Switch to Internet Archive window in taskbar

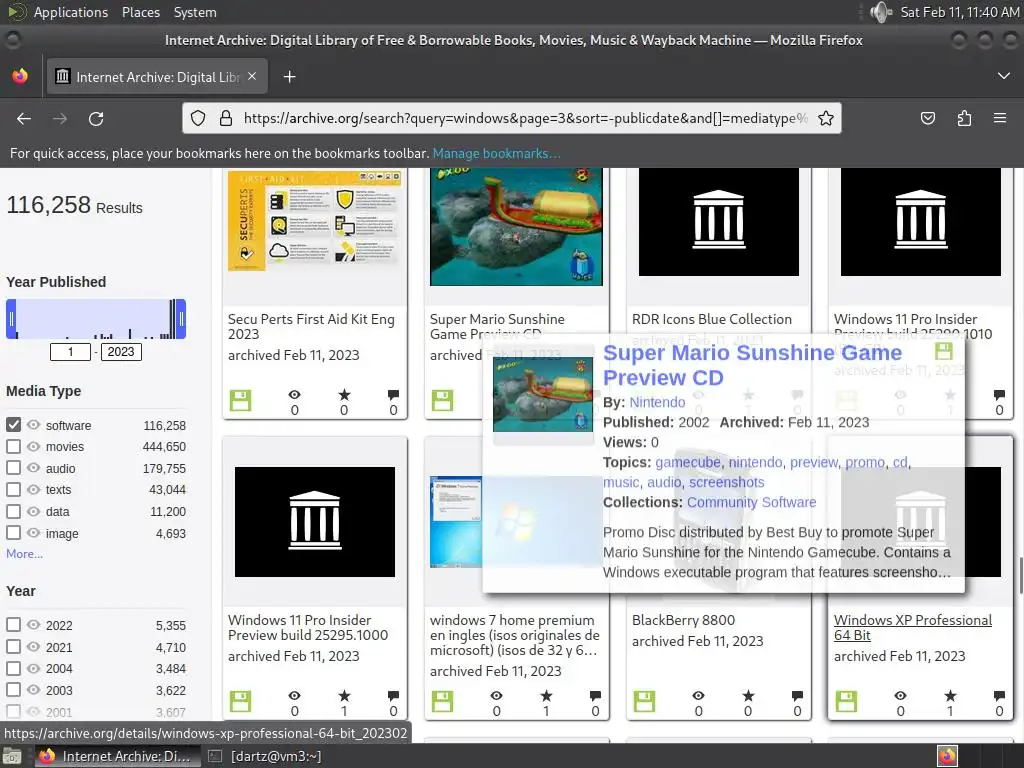coord(116,756)
